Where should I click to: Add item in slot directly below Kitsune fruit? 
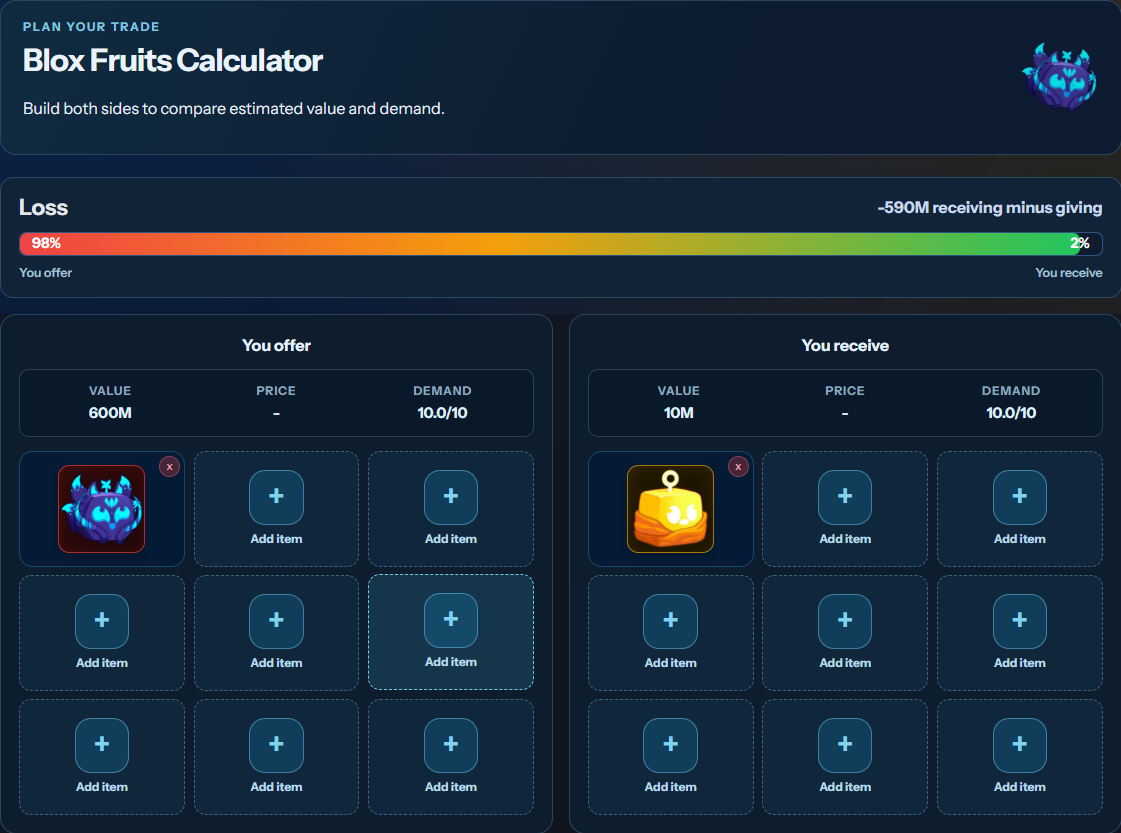coord(102,633)
